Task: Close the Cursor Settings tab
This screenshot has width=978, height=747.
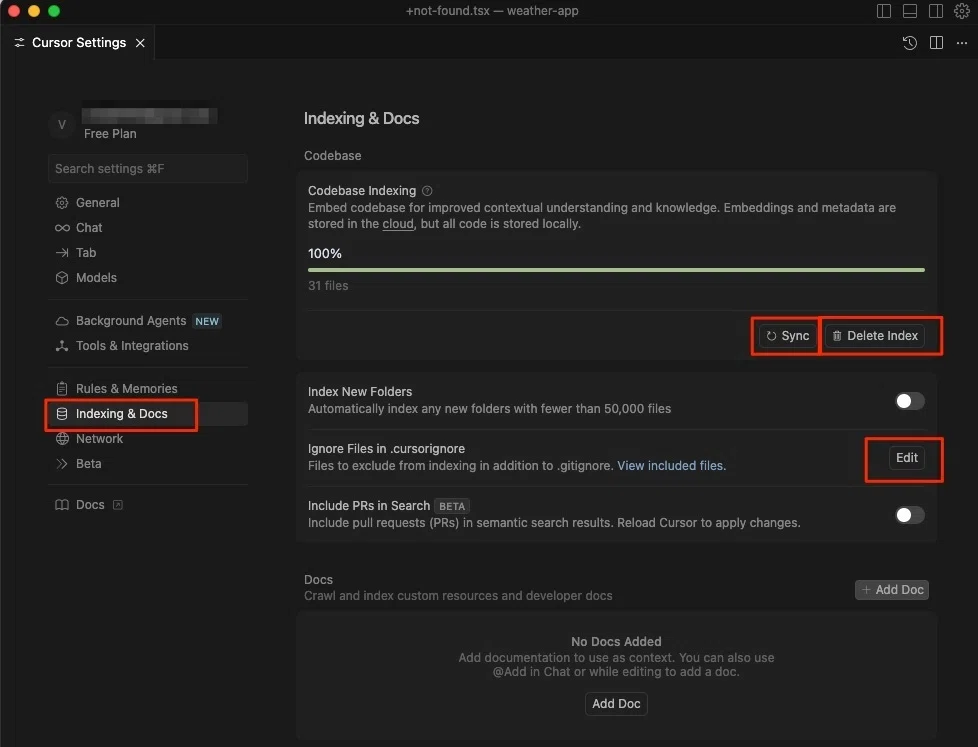Action: (140, 42)
